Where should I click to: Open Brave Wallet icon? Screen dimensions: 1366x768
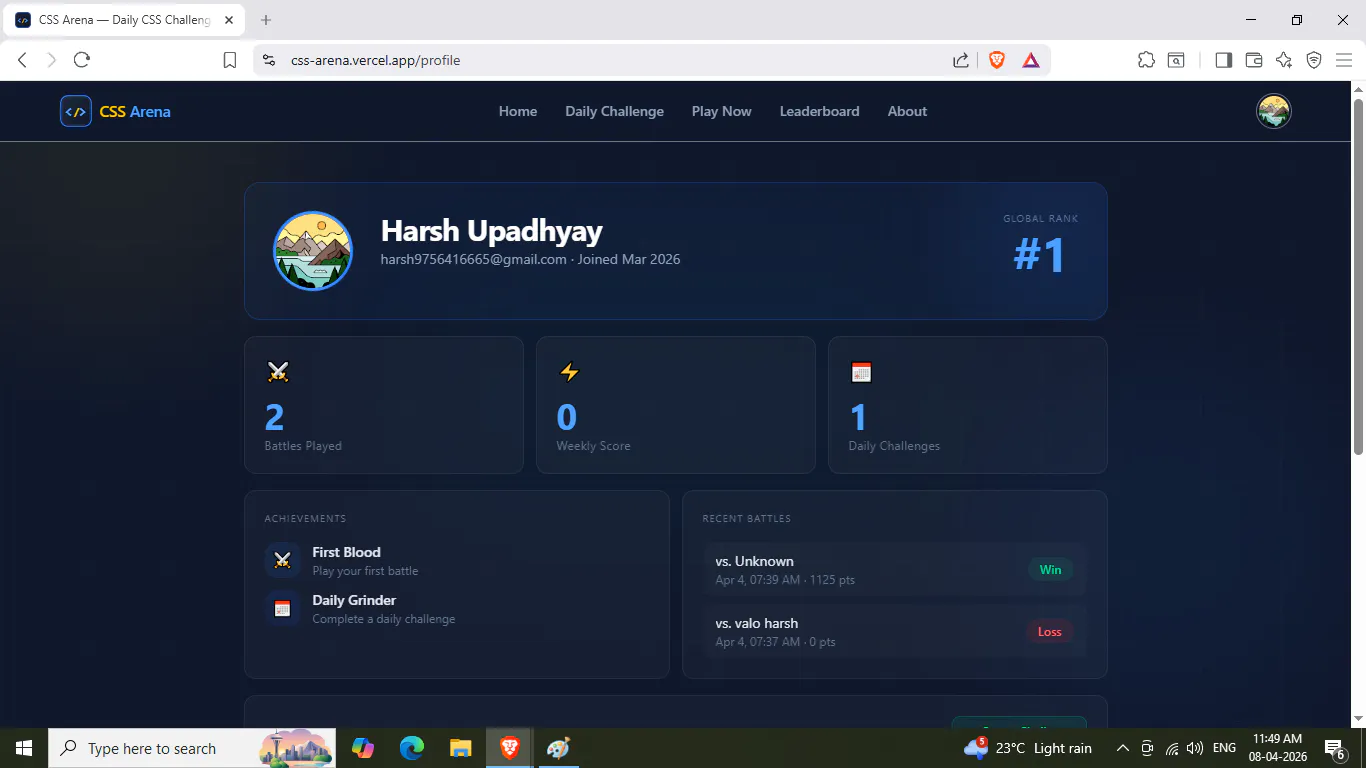(x=1253, y=60)
